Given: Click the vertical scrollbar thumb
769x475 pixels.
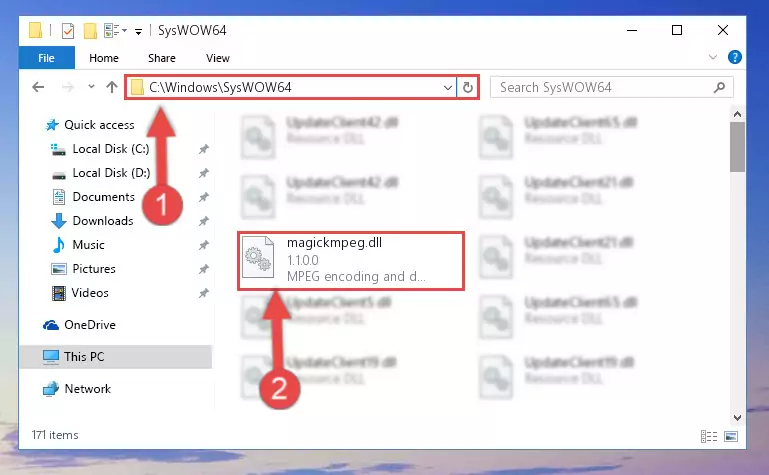Looking at the screenshot, I should tap(737, 147).
